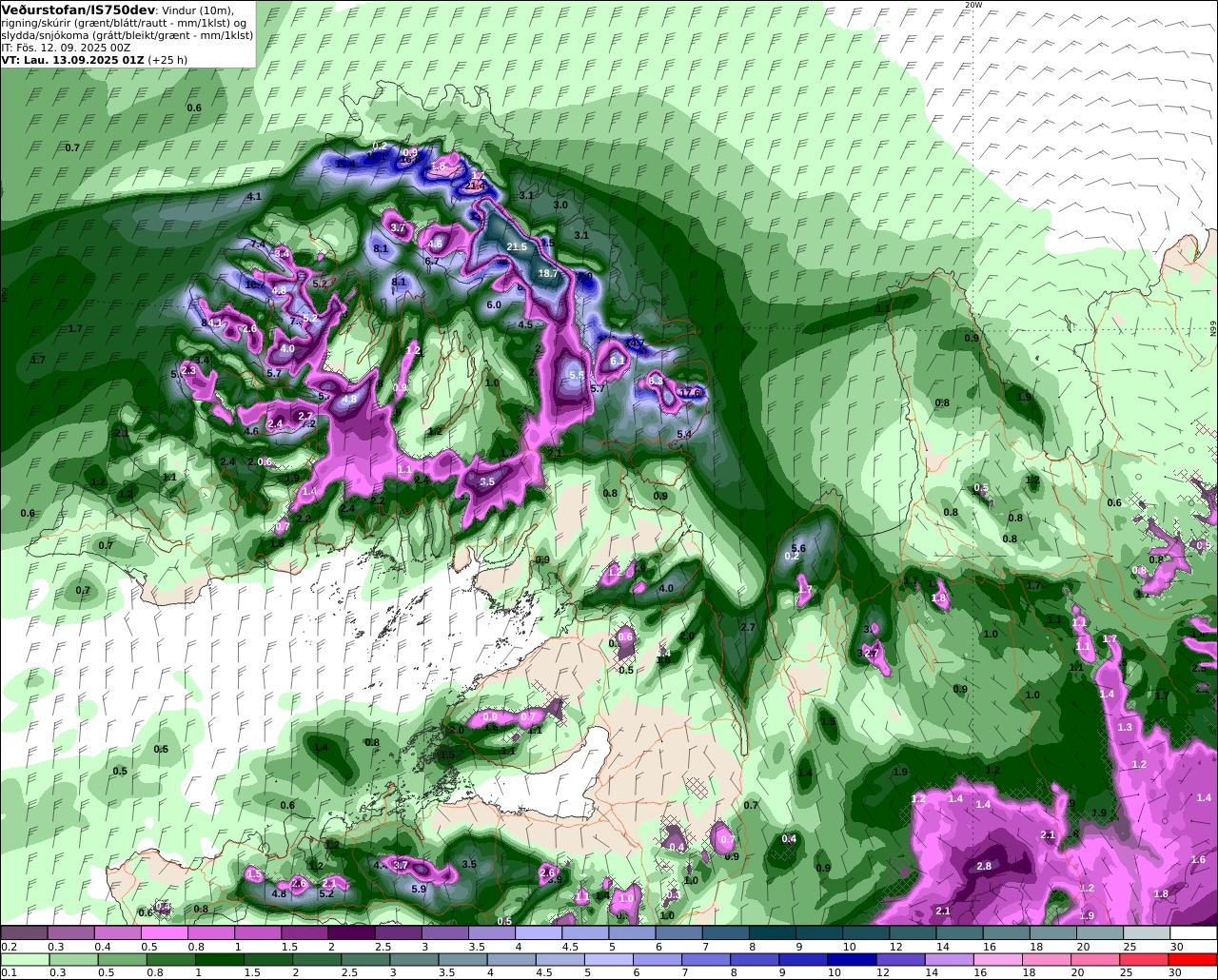Click the '2.8' value in the southeast purple area
The height and width of the screenshot is (980, 1218).
tap(985, 866)
